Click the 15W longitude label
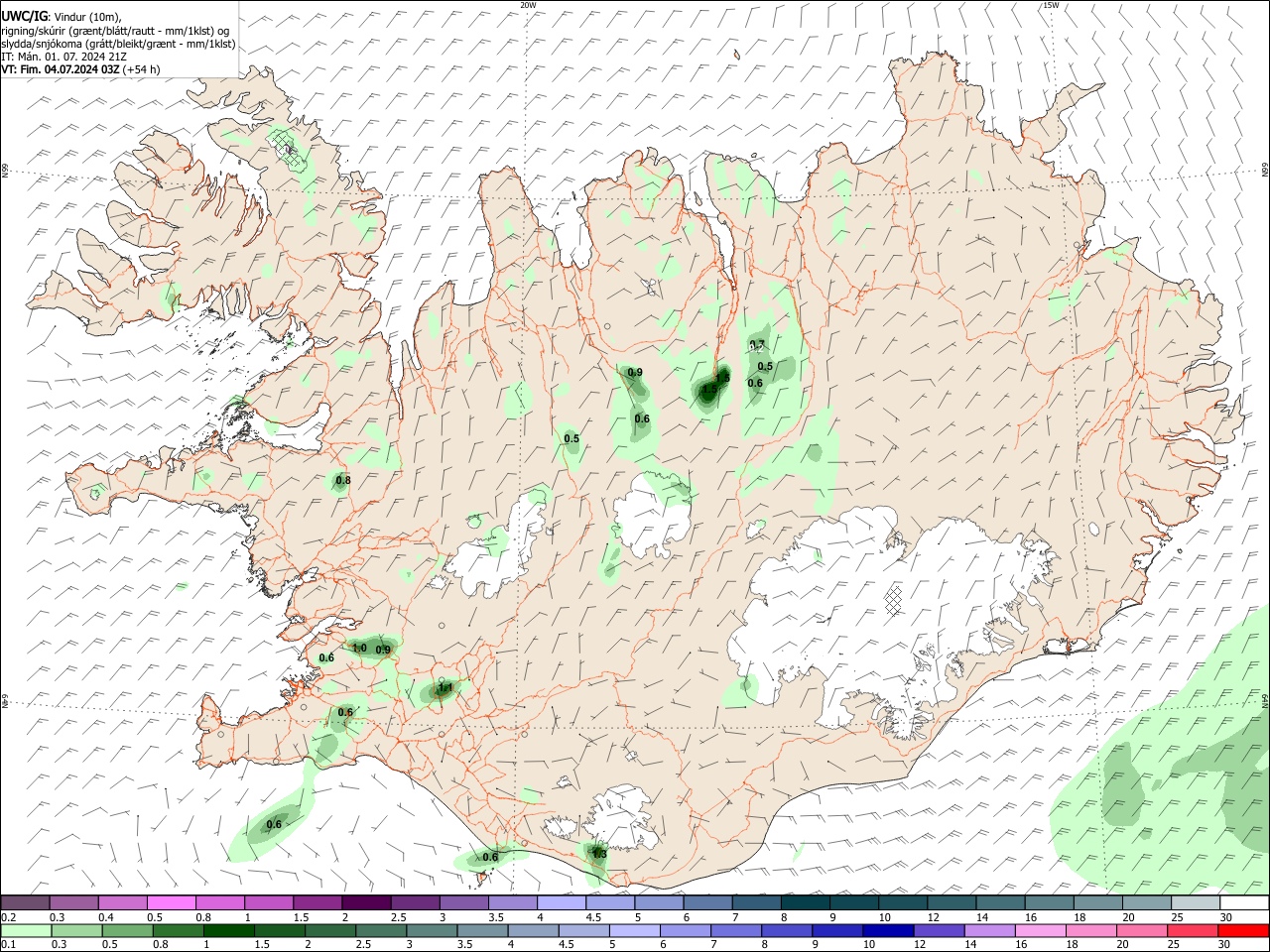 tap(1051, 5)
